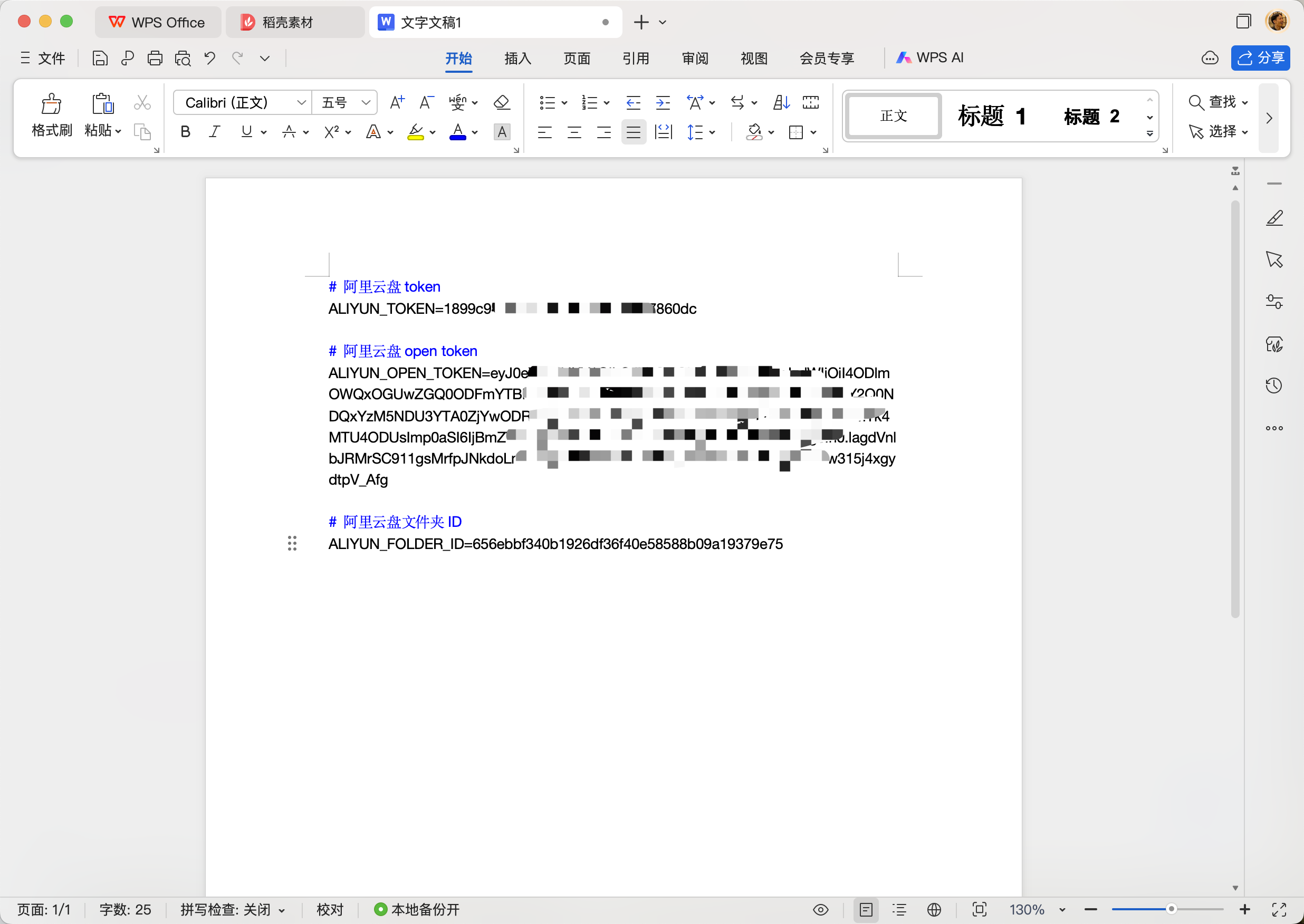Screen dimensions: 1304x924
Task: Click the Cut scissors icon
Action: [142, 102]
